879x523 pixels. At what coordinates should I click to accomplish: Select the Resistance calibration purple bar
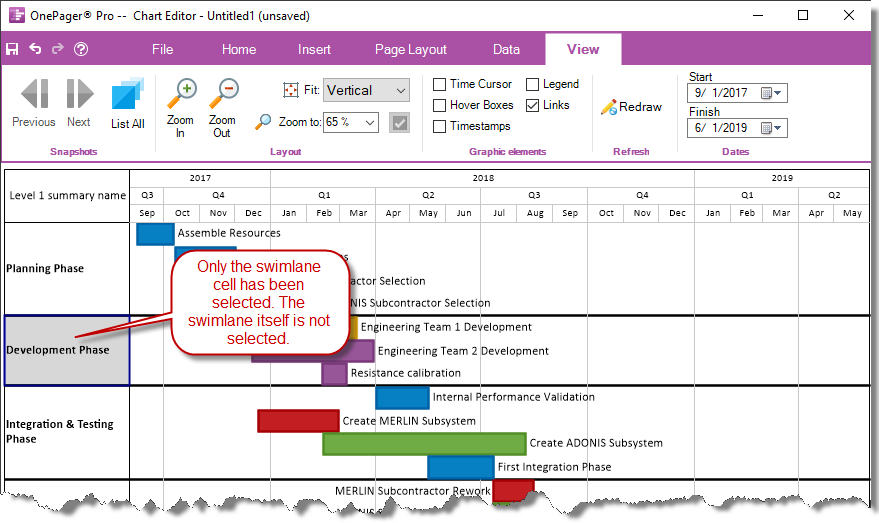pyautogui.click(x=335, y=374)
